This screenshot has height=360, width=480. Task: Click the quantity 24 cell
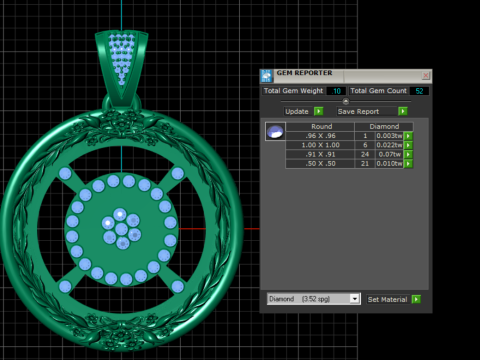pyautogui.click(x=365, y=154)
